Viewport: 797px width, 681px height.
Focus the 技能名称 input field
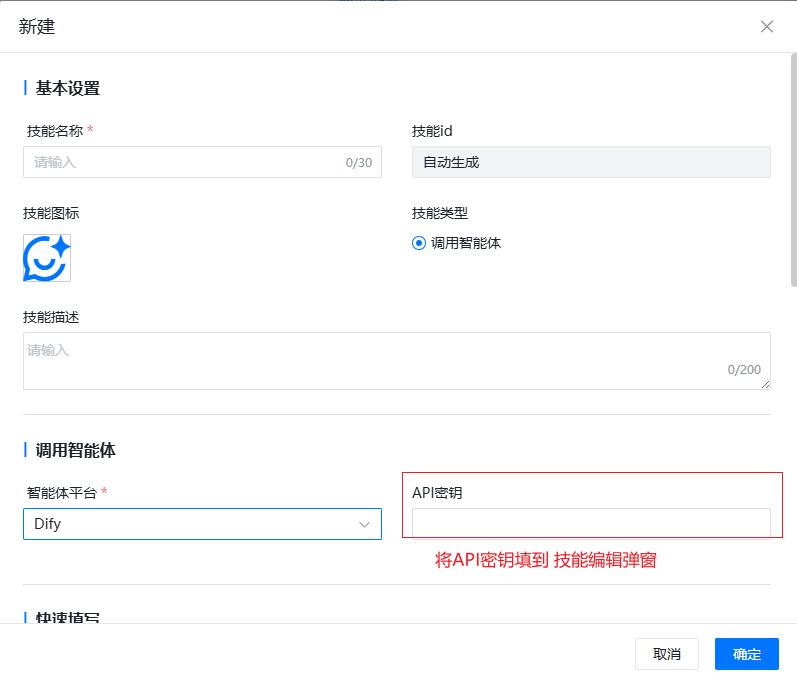point(180,162)
